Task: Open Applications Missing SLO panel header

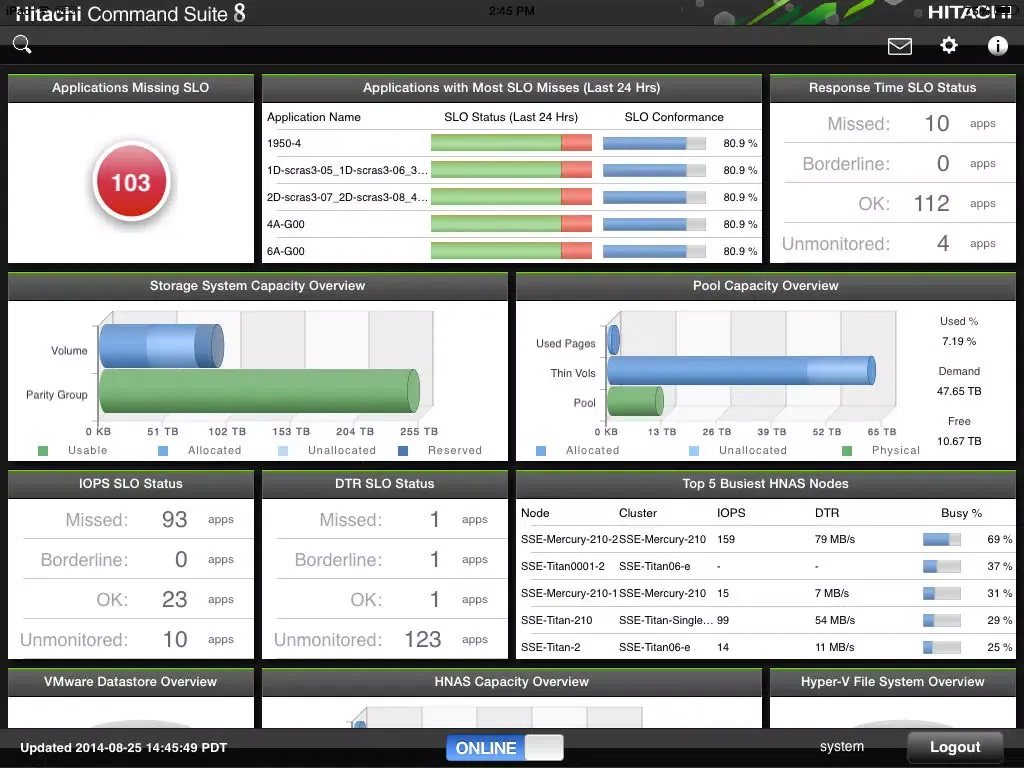Action: tap(131, 88)
